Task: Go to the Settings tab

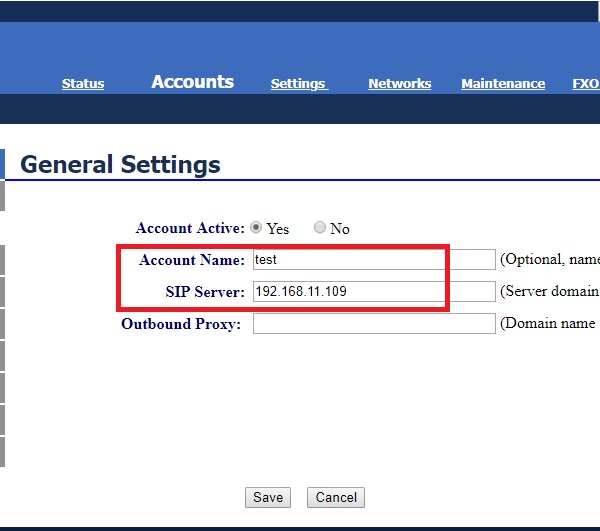Action: coord(298,84)
